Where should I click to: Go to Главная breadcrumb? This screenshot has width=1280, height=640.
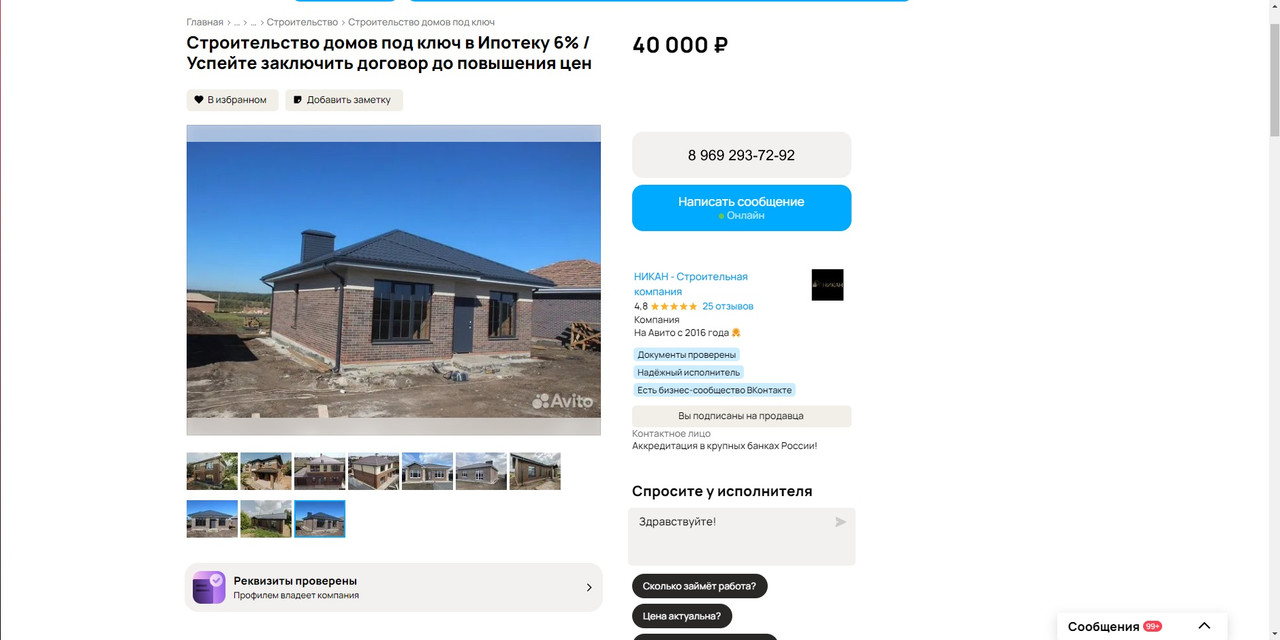[205, 22]
